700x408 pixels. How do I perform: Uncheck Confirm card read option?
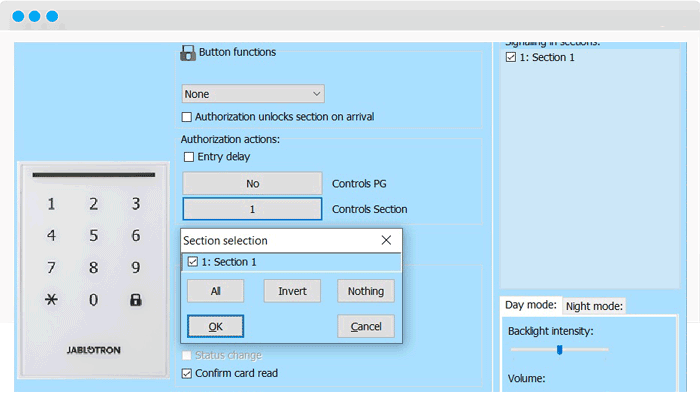click(x=187, y=374)
